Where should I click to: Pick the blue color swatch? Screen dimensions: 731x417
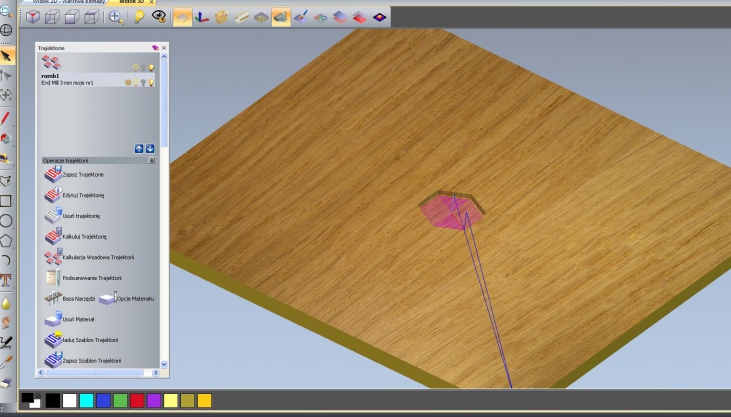[103, 400]
